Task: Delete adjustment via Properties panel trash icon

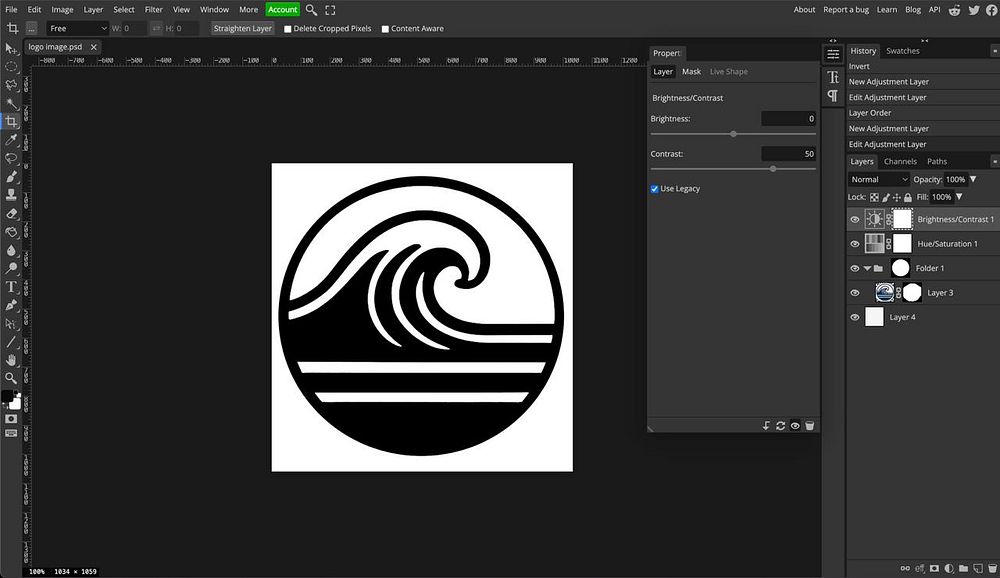Action: point(810,426)
